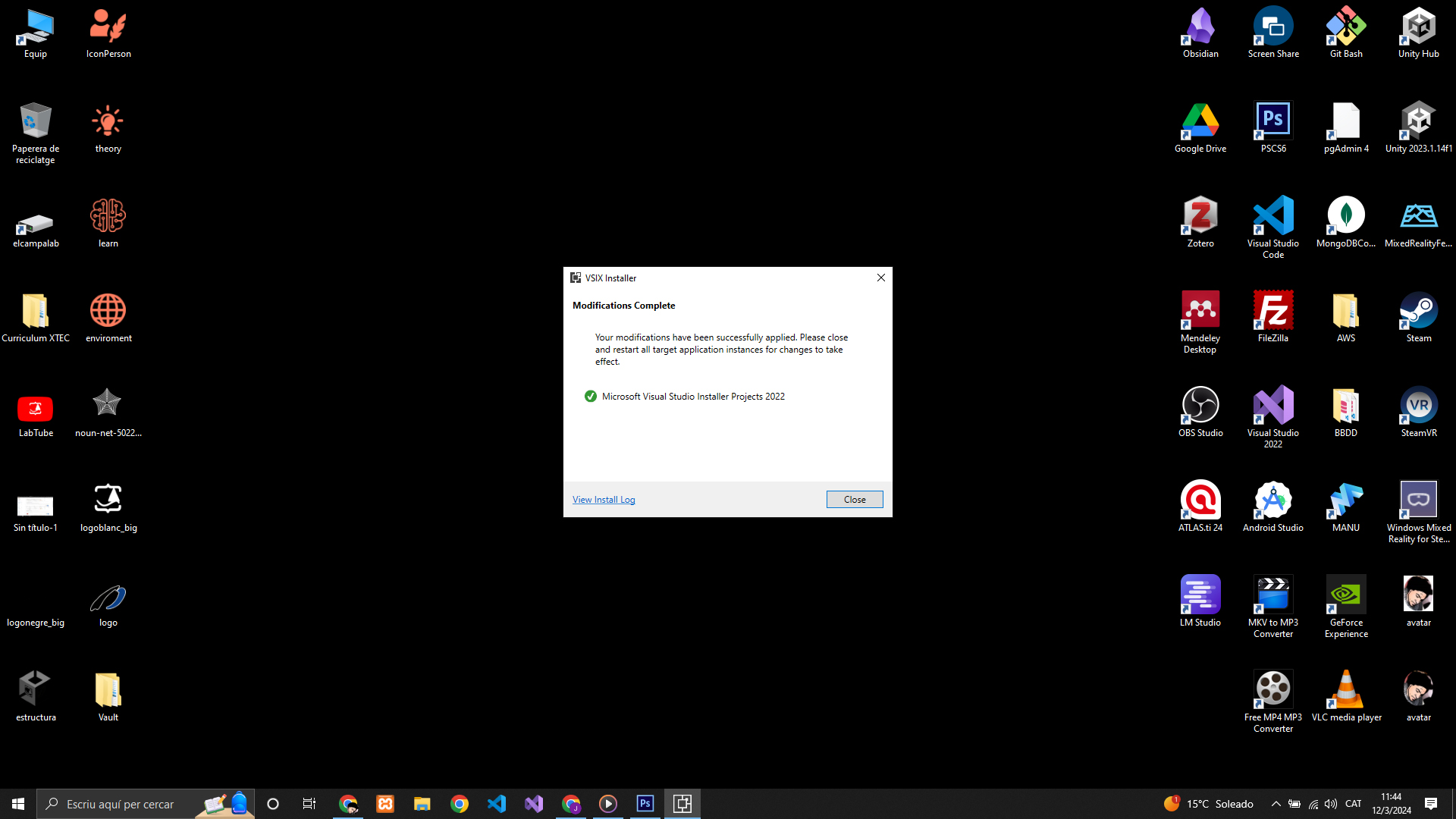Screen dimensions: 1456x819
Task: Select the Android Studio desktop icon
Action: pos(1273,507)
